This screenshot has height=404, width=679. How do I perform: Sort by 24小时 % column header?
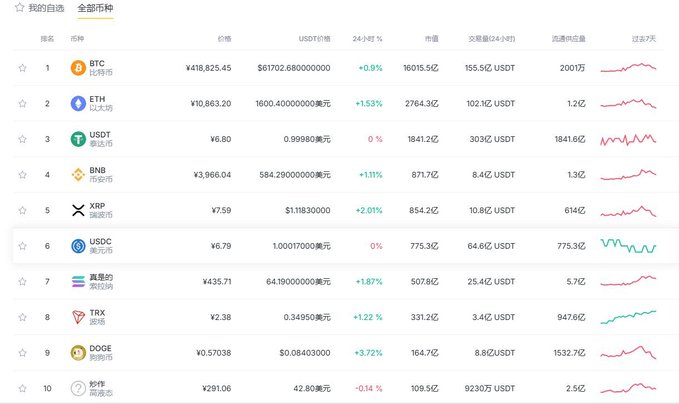(x=367, y=39)
